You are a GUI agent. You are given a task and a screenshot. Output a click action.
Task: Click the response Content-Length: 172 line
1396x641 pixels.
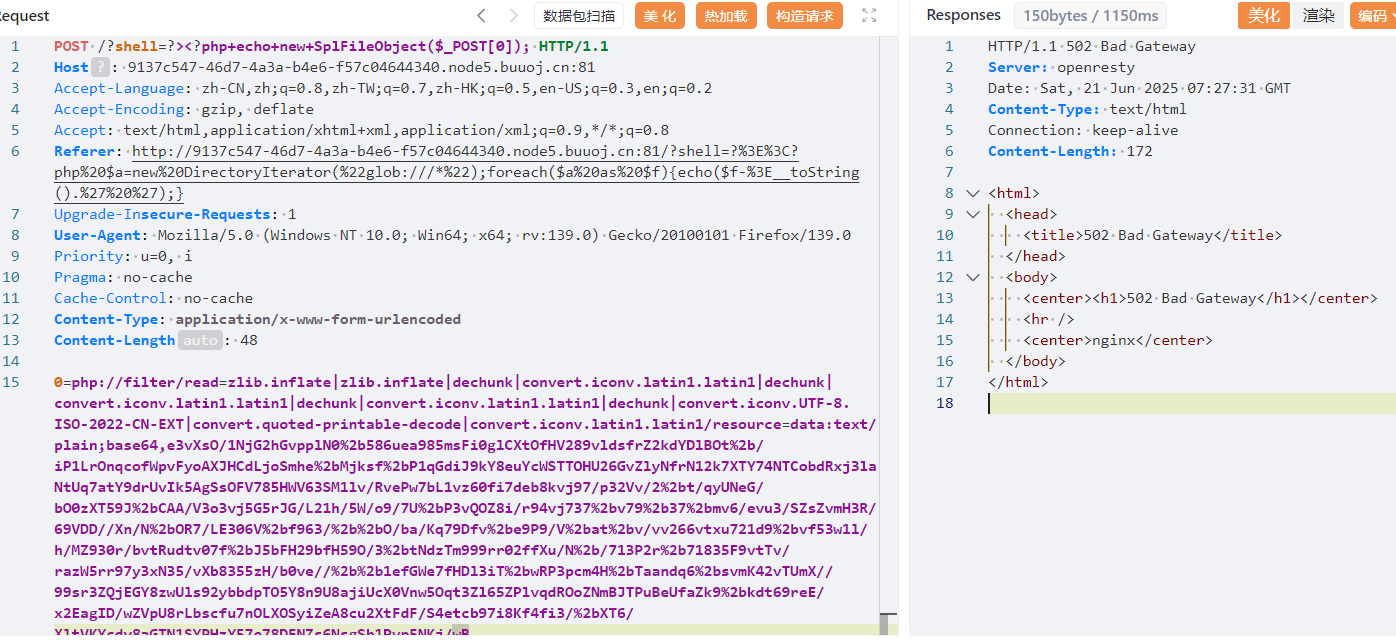click(x=1070, y=151)
